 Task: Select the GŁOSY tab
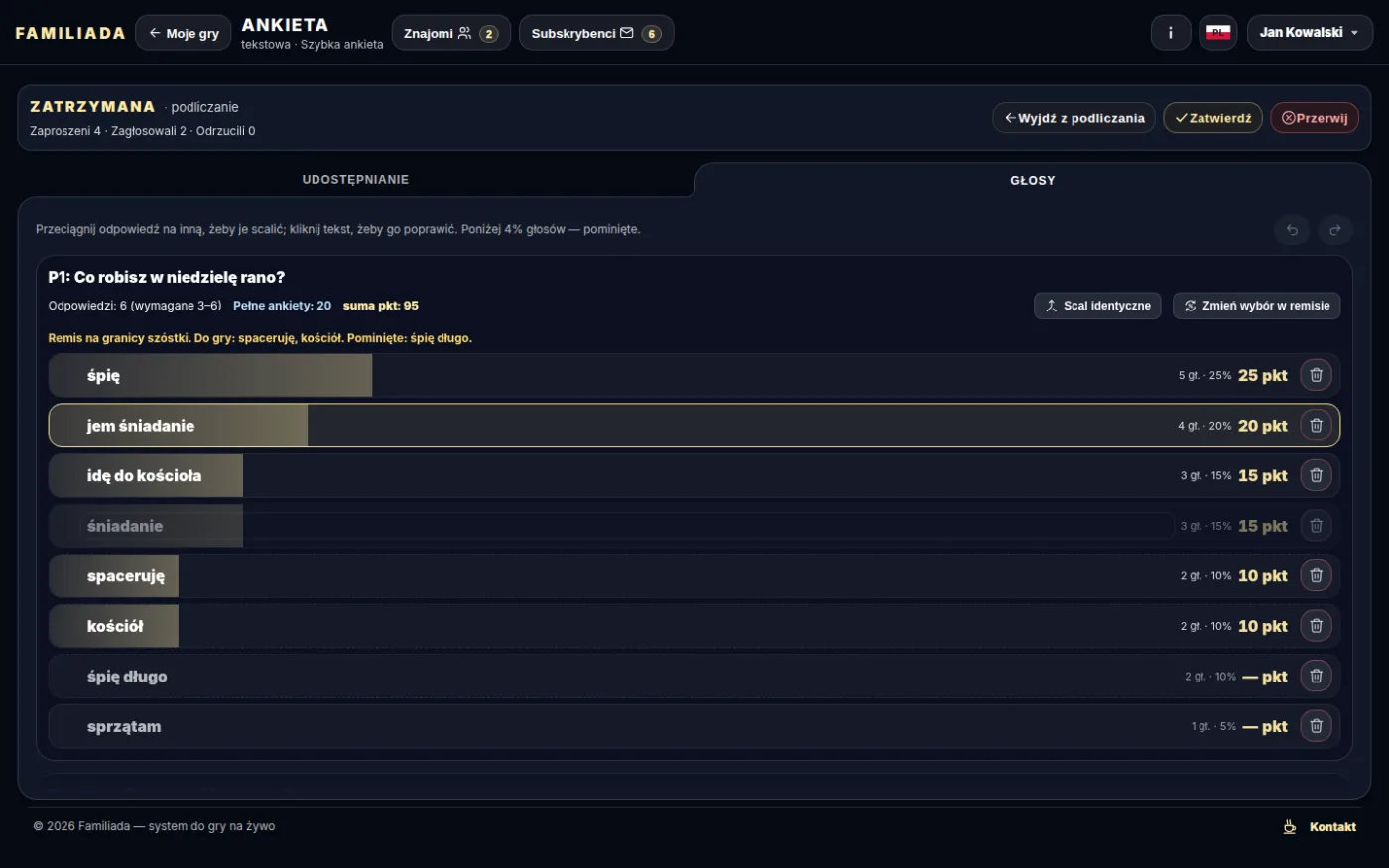[x=1033, y=180]
